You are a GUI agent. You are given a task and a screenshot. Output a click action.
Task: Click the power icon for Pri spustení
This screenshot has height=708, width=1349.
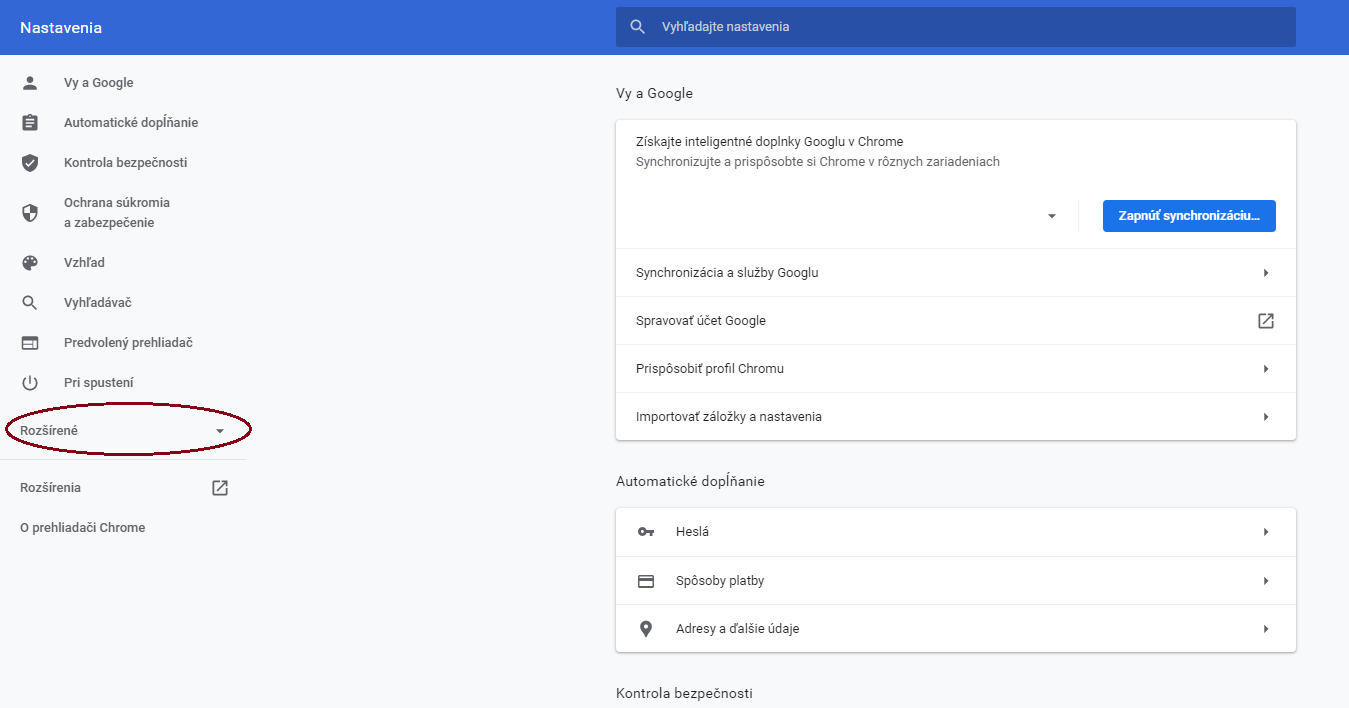(30, 383)
